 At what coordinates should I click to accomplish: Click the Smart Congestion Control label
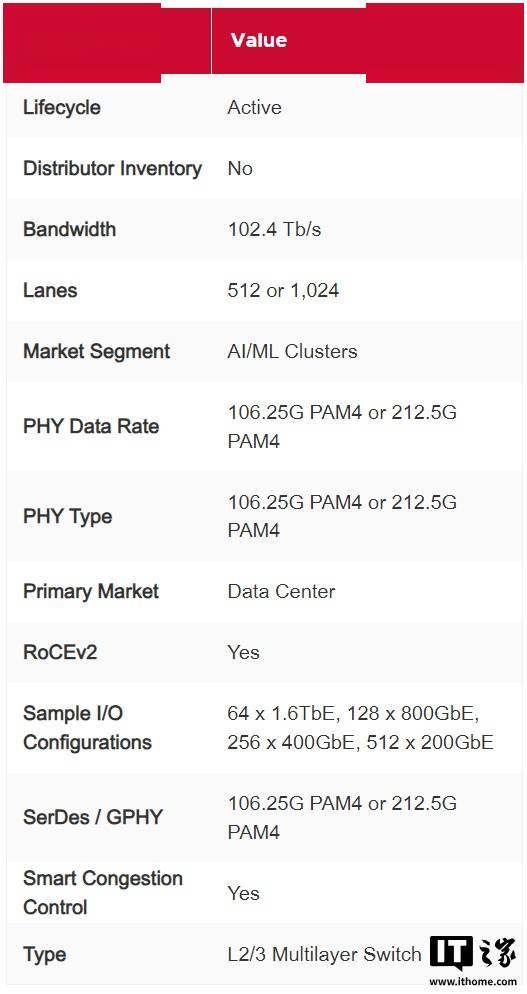pos(103,893)
